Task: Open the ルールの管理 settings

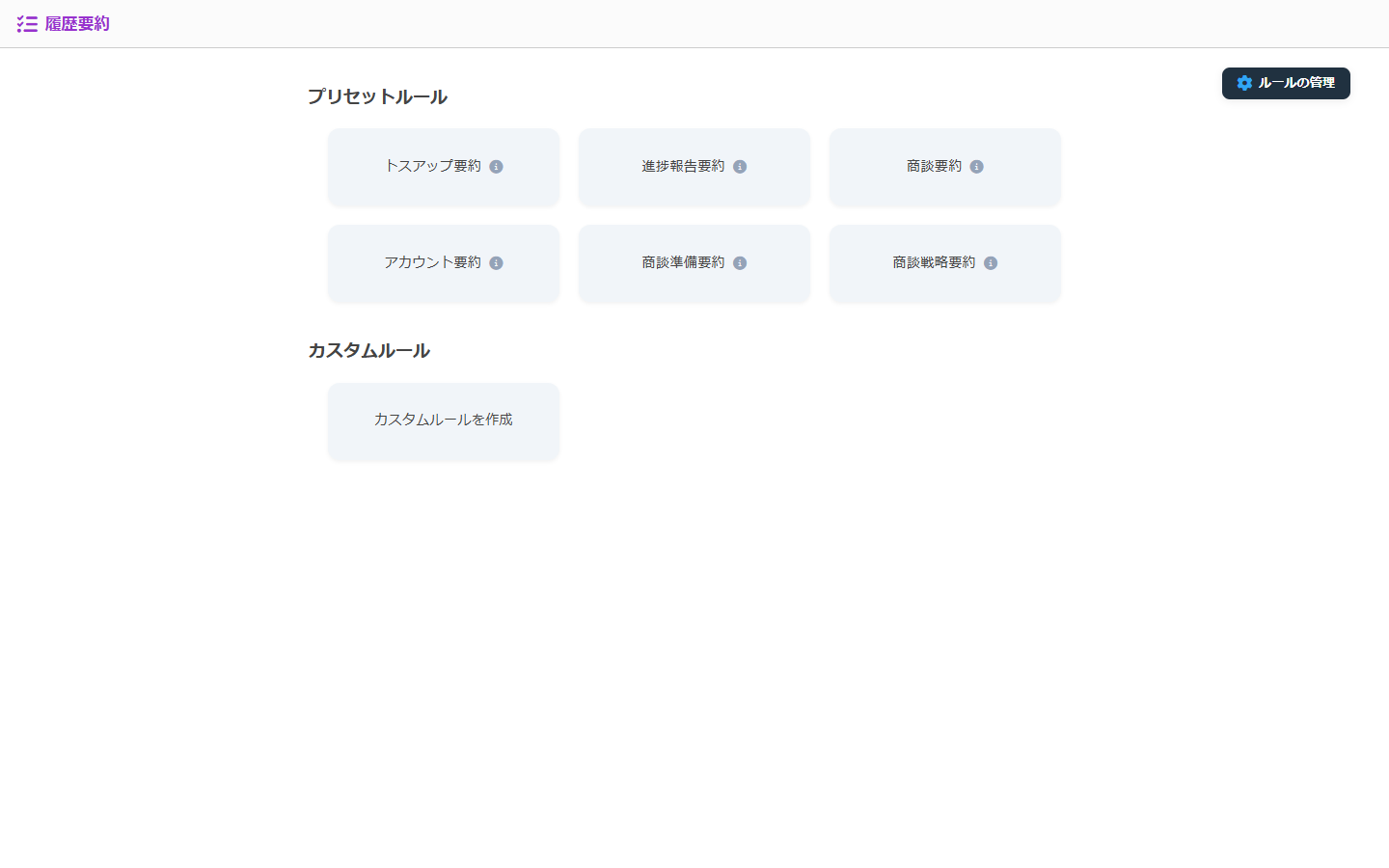Action: [1286, 84]
